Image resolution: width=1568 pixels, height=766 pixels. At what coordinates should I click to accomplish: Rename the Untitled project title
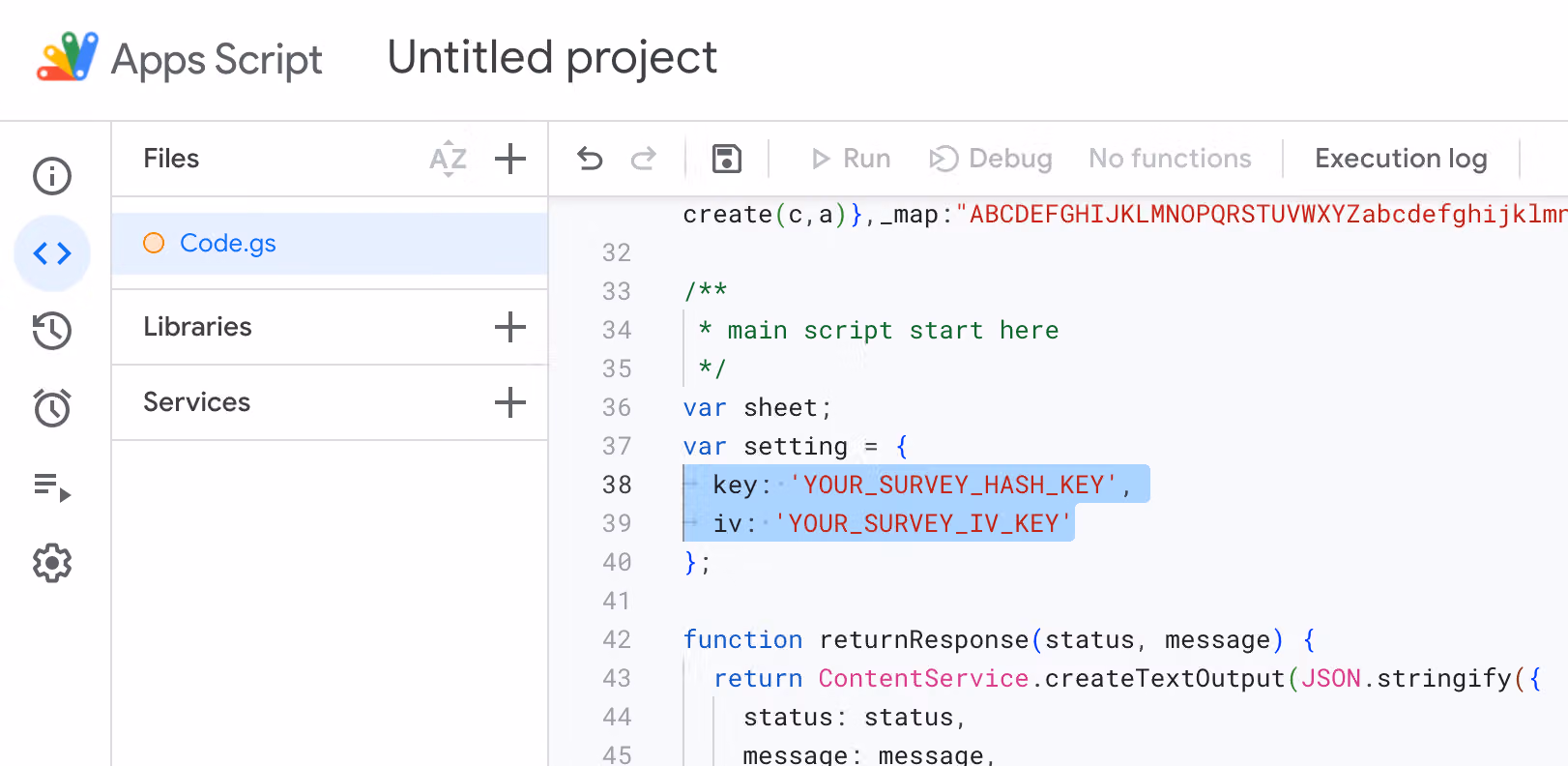coord(552,58)
